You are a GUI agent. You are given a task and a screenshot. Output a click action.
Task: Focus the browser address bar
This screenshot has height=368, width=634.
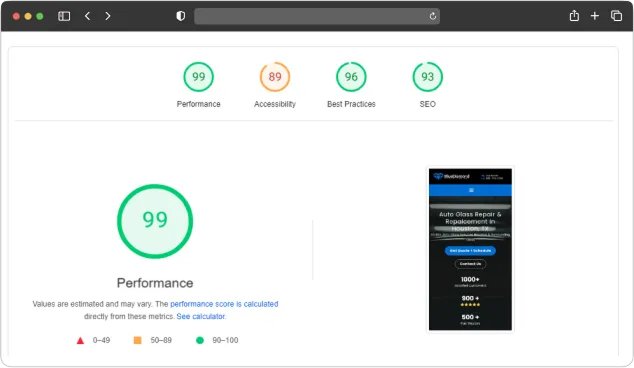pos(317,16)
